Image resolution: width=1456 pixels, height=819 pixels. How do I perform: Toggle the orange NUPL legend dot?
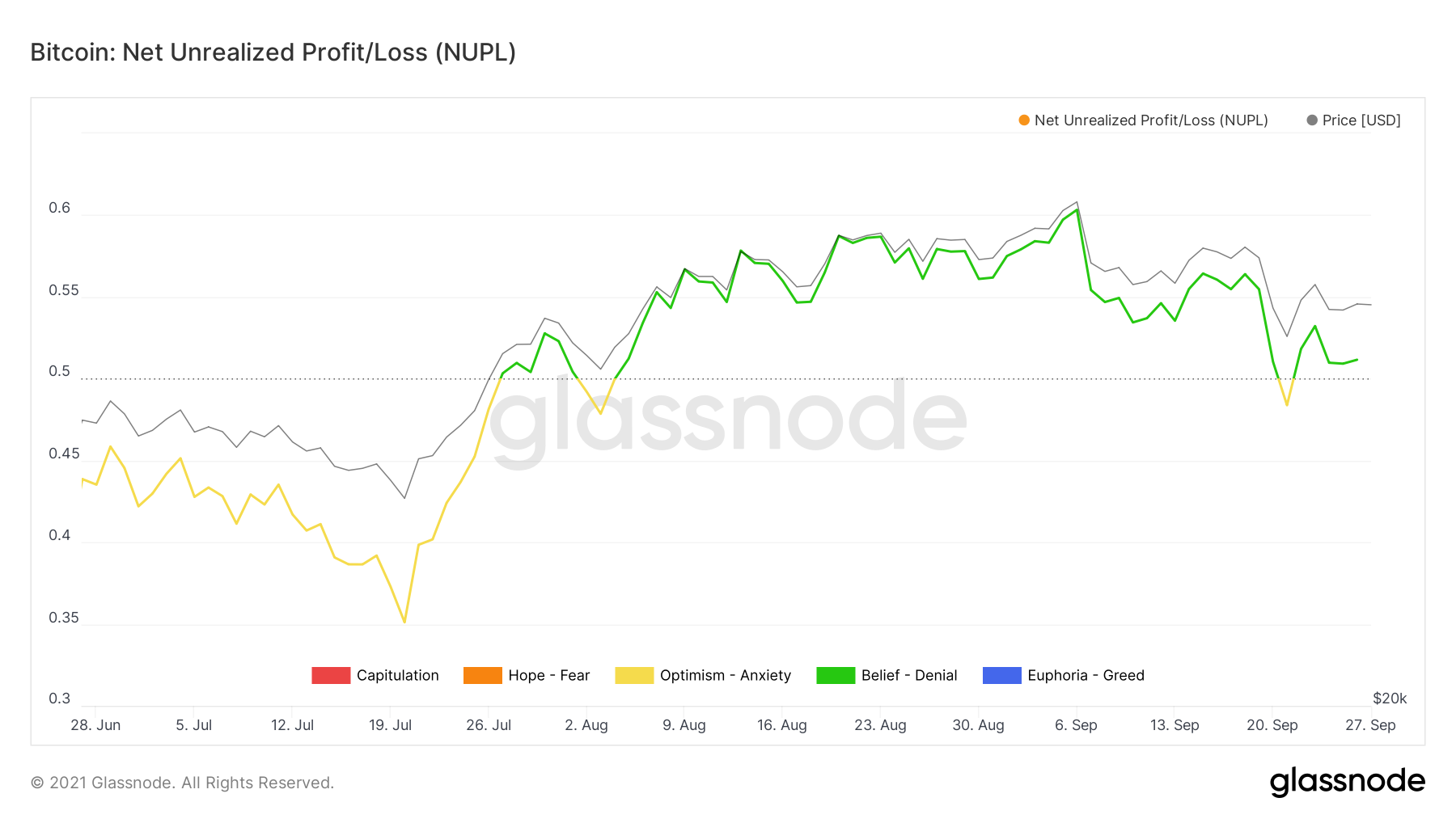click(1024, 120)
